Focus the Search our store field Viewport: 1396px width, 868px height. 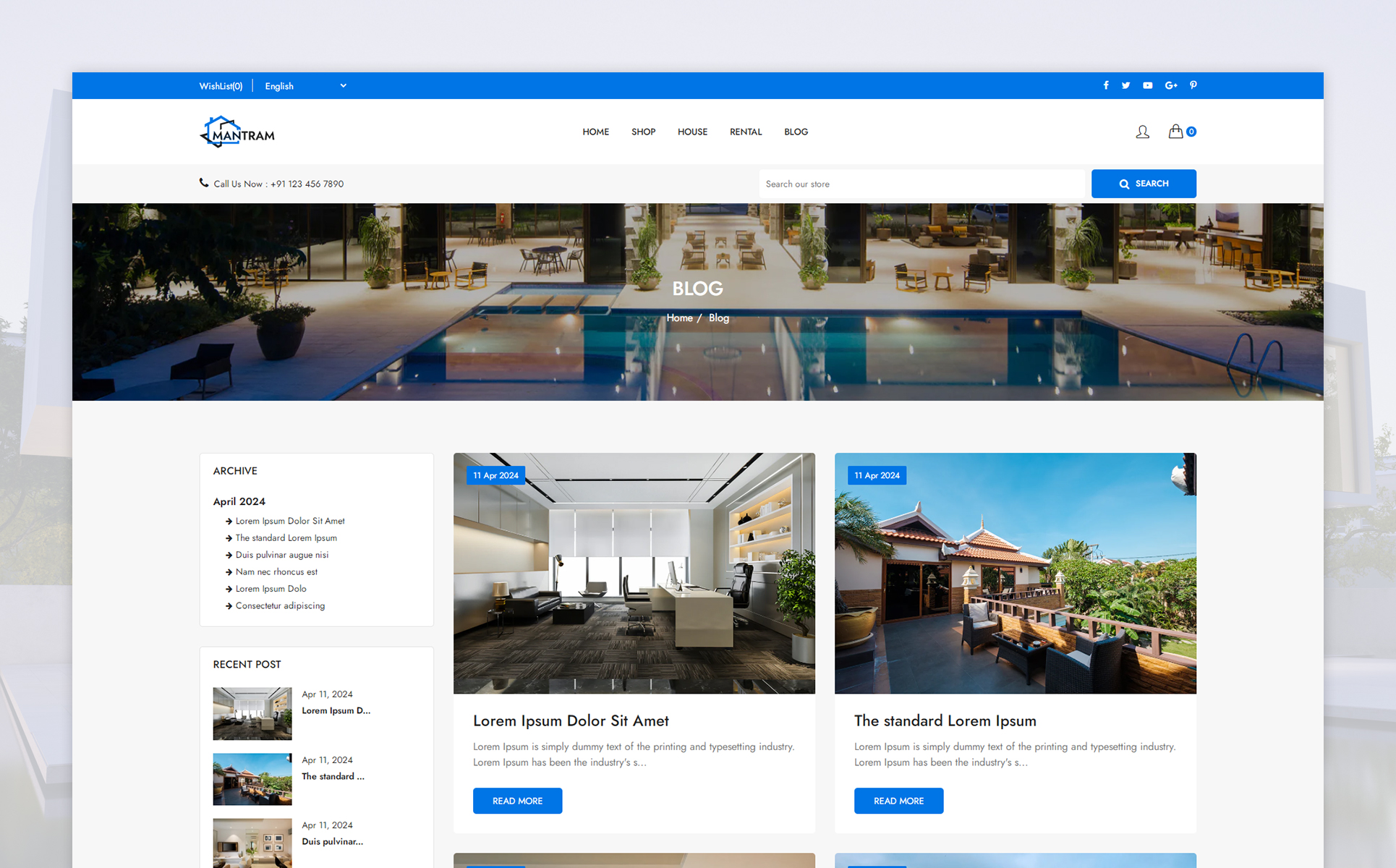pos(922,184)
